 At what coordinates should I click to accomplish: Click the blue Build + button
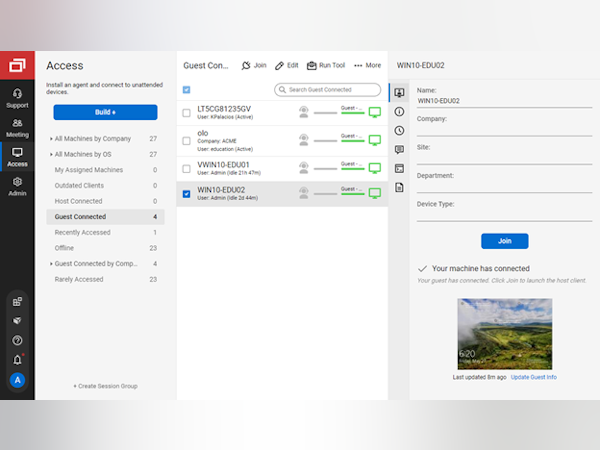click(105, 112)
